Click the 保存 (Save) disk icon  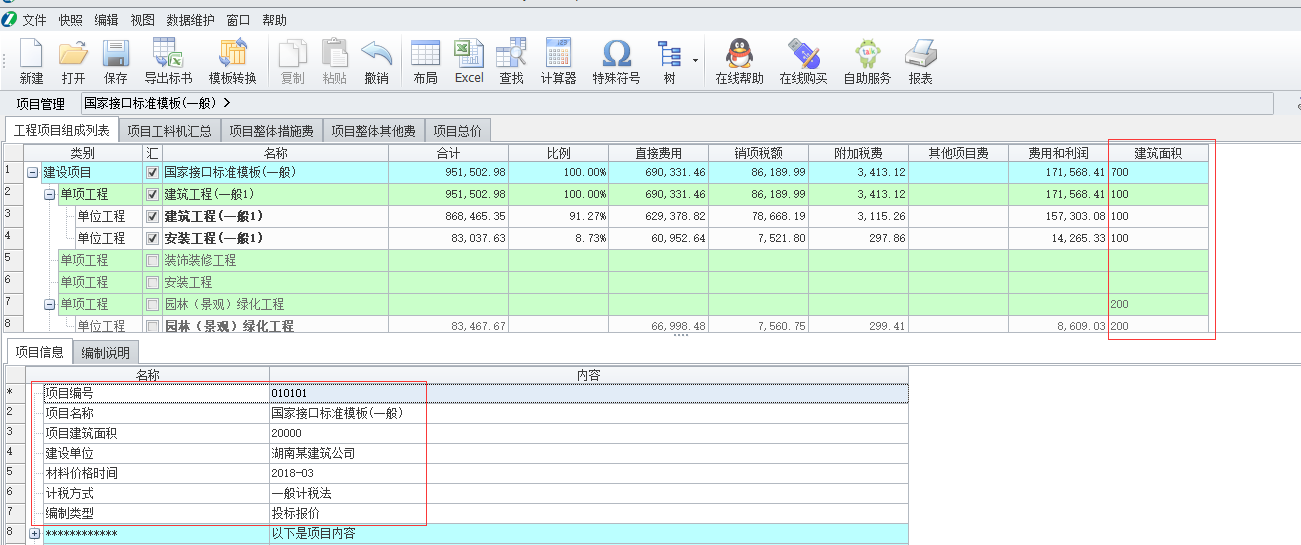(x=116, y=54)
